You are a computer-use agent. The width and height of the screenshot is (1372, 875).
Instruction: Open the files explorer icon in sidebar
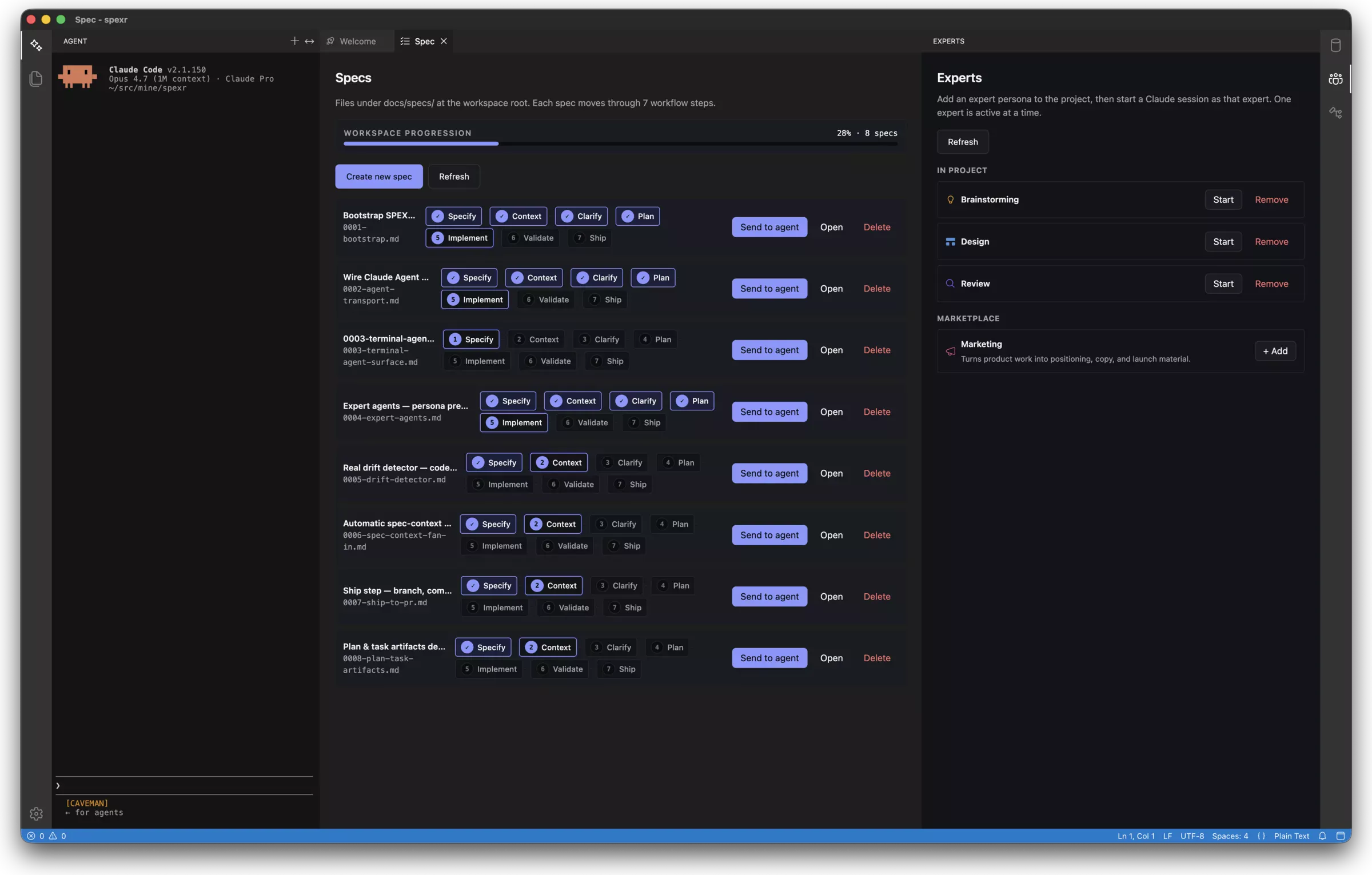coord(36,78)
